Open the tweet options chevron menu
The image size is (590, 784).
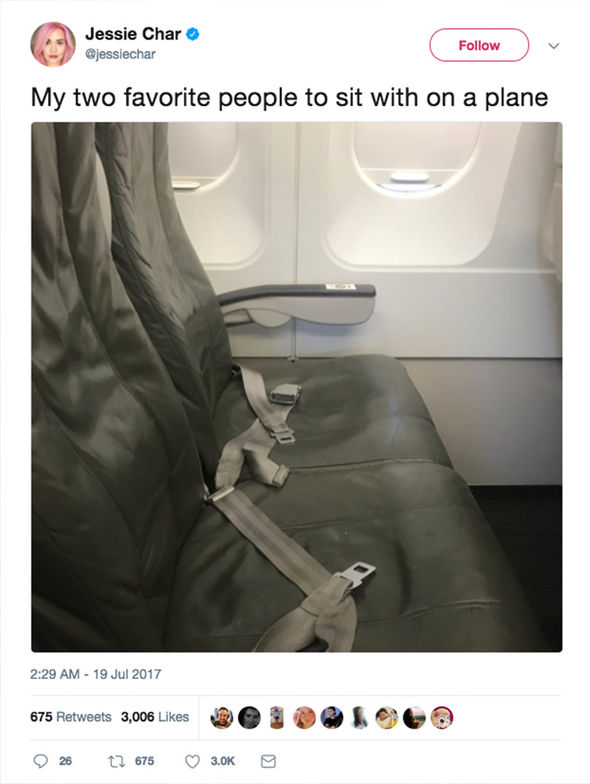point(554,46)
